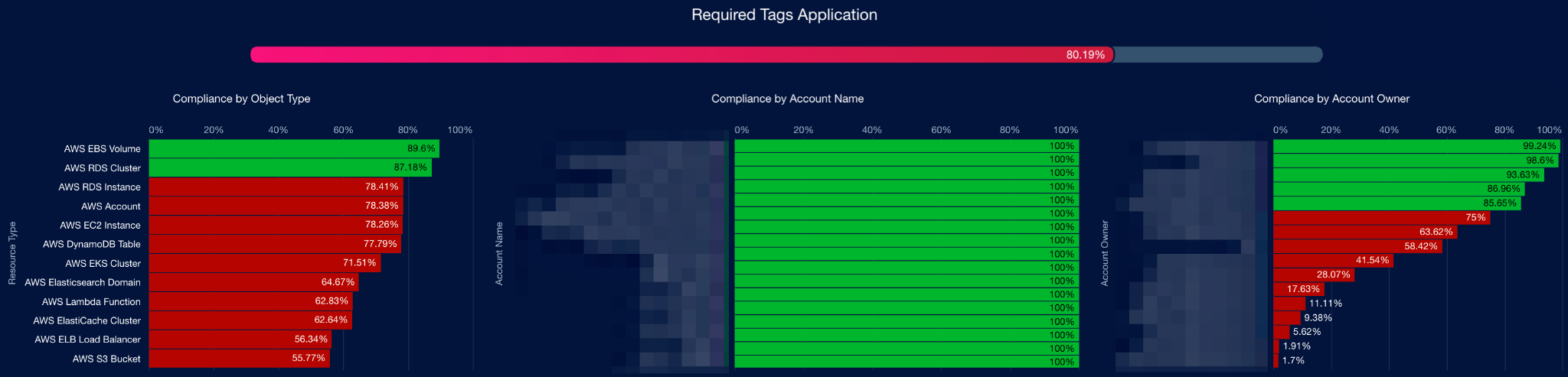This screenshot has height=377, width=1568.
Task: Click the AWS ElastiCache Cluster label
Action: point(87,321)
